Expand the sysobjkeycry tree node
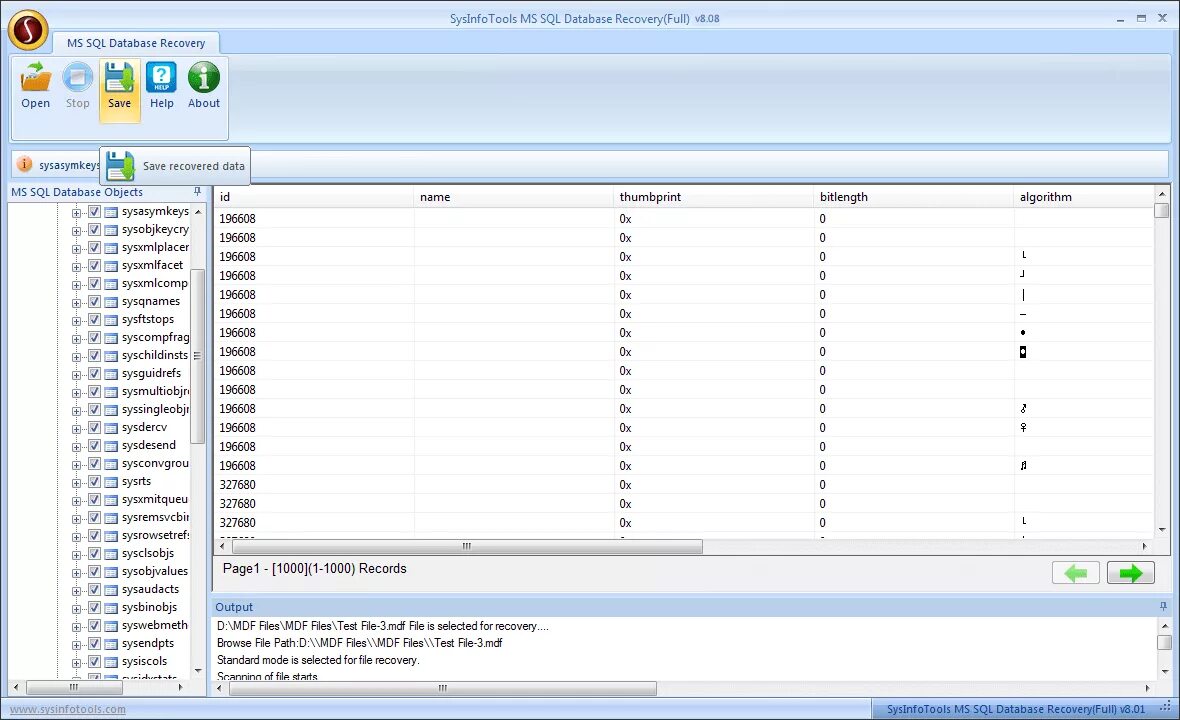The image size is (1180, 720). point(76,231)
